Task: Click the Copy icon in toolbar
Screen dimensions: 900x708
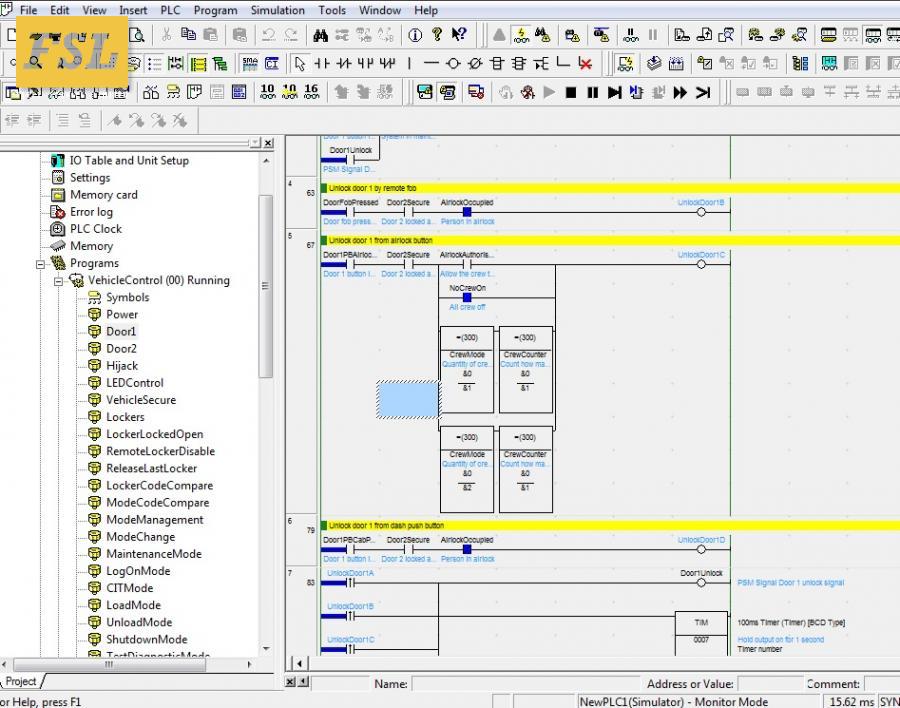Action: 188,35
